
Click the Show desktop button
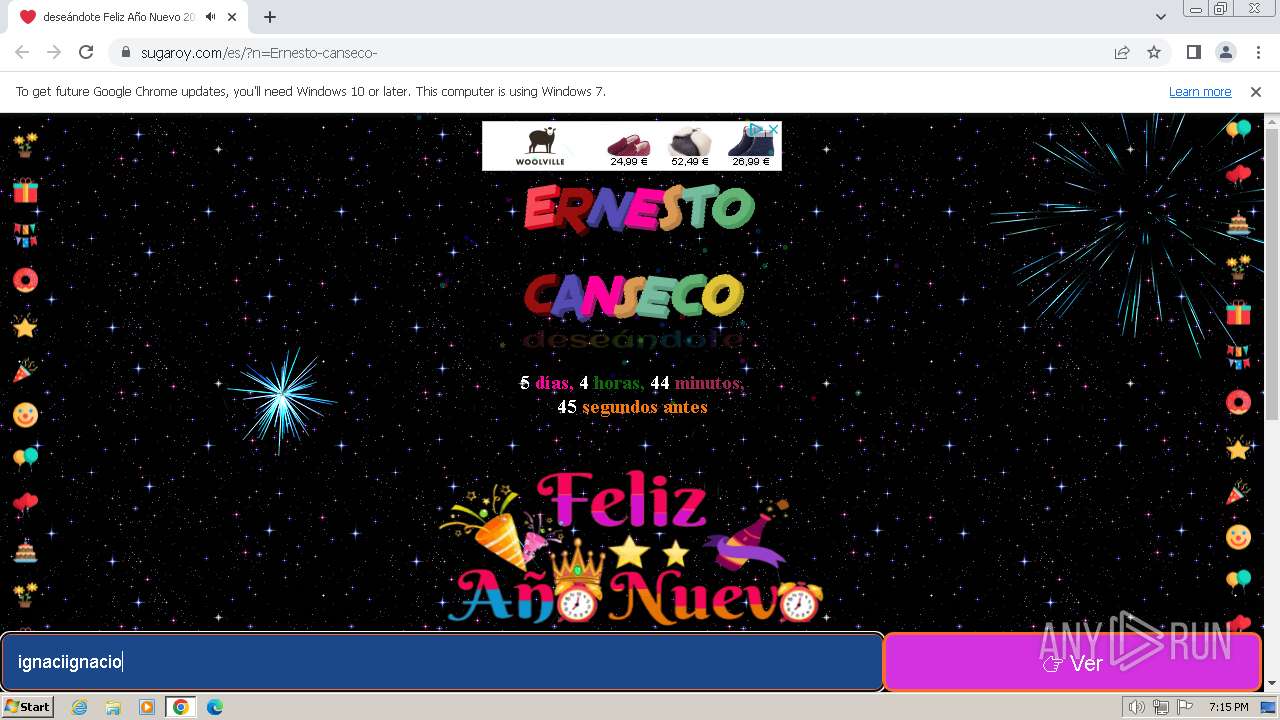(x=1269, y=707)
